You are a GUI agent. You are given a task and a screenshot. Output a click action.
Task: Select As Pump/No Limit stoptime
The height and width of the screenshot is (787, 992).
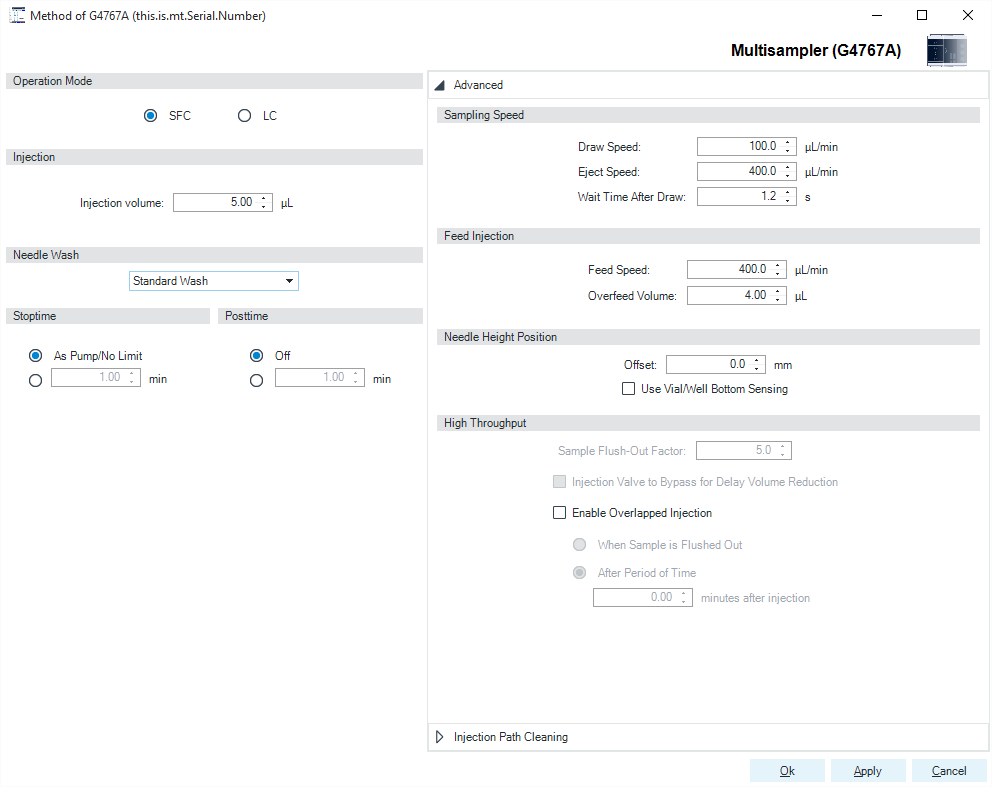tap(35, 355)
